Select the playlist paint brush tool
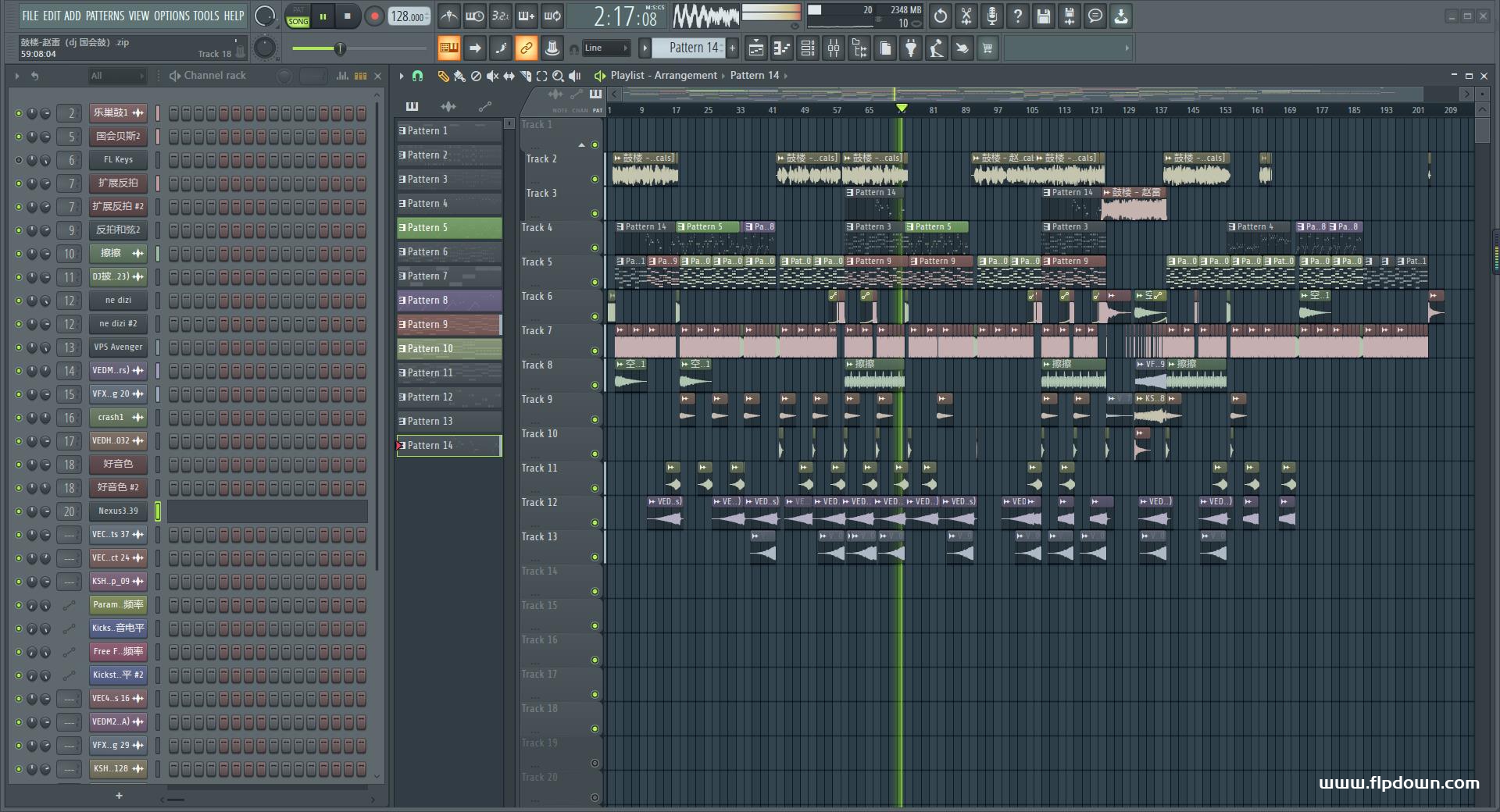Image resolution: width=1500 pixels, height=812 pixels. coord(459,76)
